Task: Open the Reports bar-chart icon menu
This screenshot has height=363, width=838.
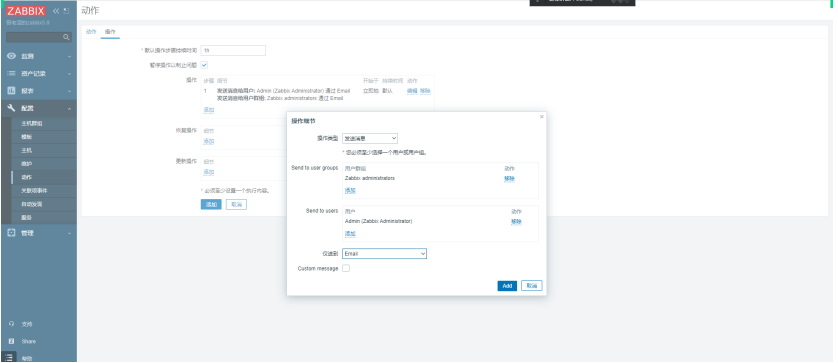Action: coord(11,91)
